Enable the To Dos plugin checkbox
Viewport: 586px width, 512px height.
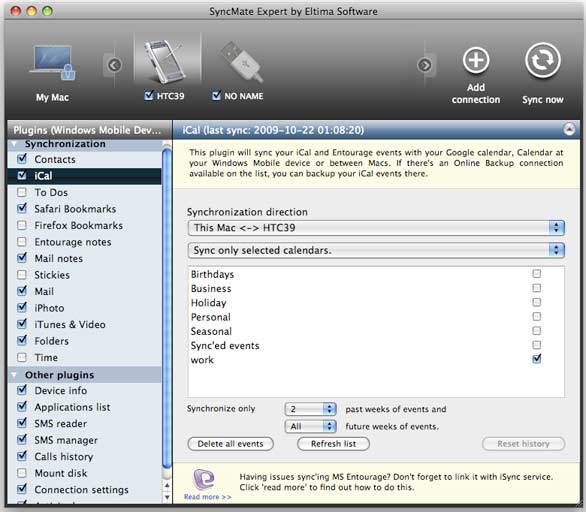pos(22,192)
